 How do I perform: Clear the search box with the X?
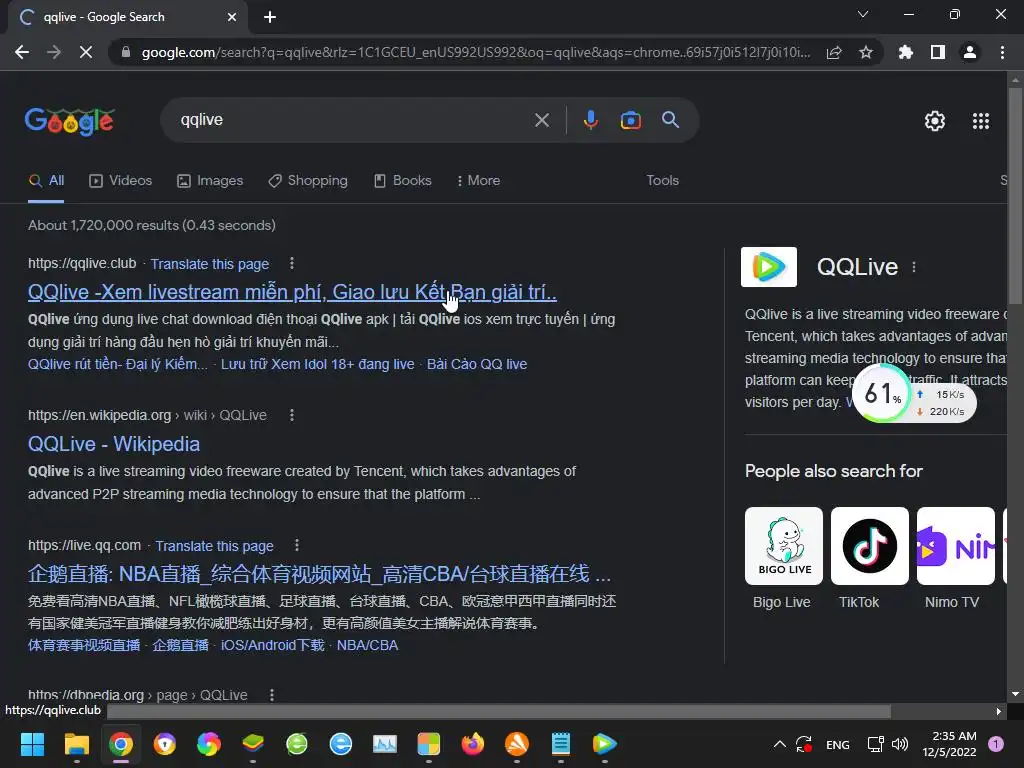(541, 120)
